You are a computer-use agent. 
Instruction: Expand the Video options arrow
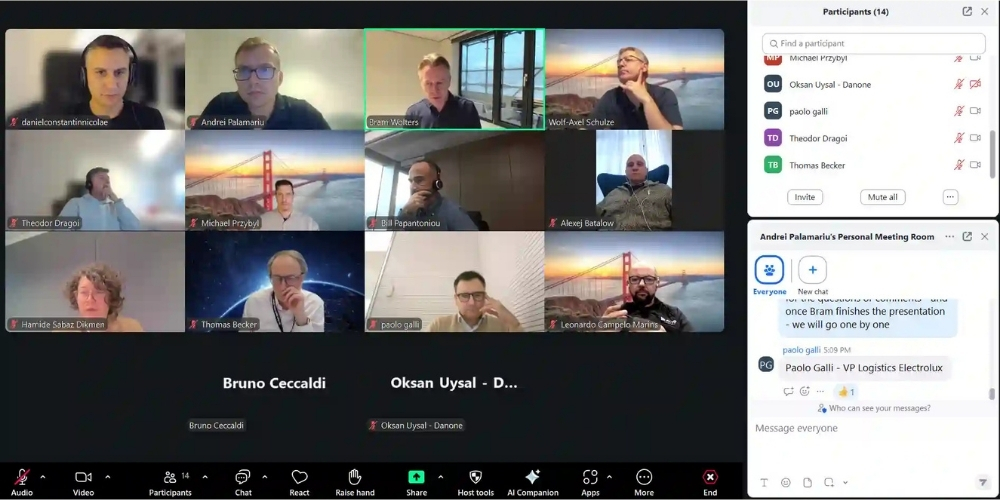click(x=108, y=477)
